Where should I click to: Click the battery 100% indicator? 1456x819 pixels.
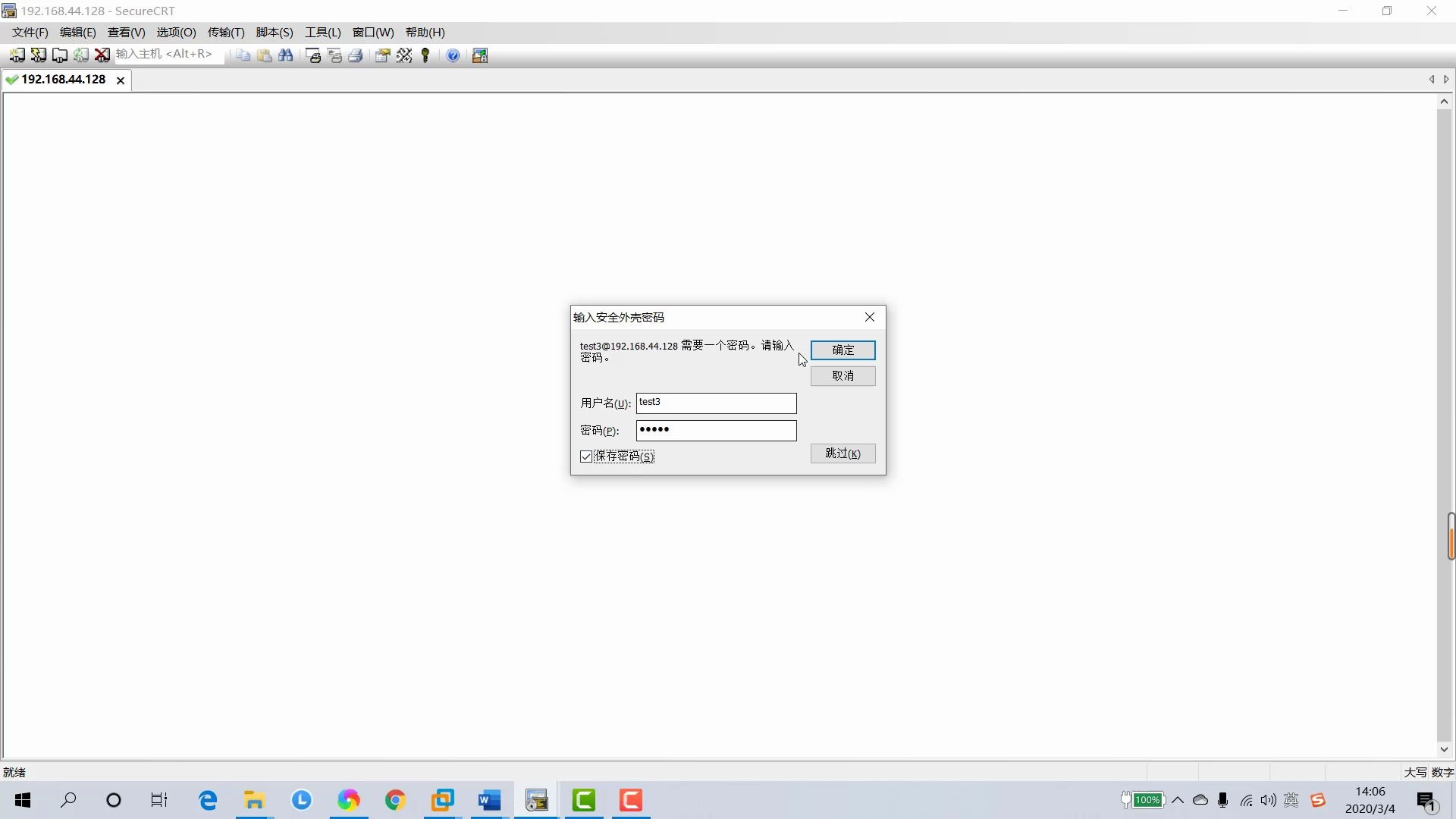tap(1143, 800)
